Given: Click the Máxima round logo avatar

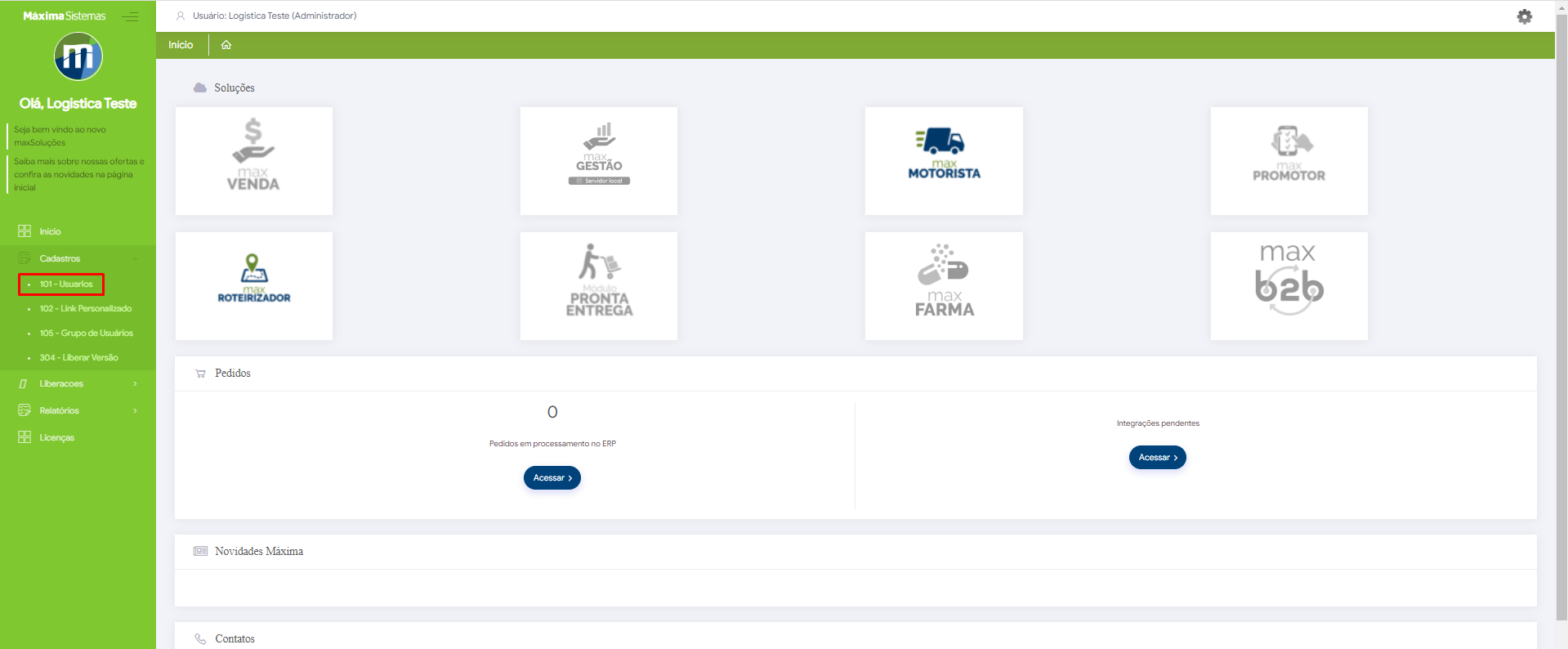Looking at the screenshot, I should click(78, 56).
